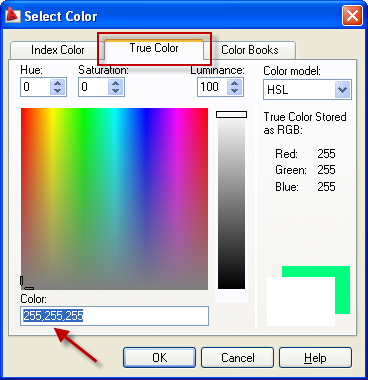Increase Hue with the up arrow
Screen dimensions: 368x380
click(58, 83)
